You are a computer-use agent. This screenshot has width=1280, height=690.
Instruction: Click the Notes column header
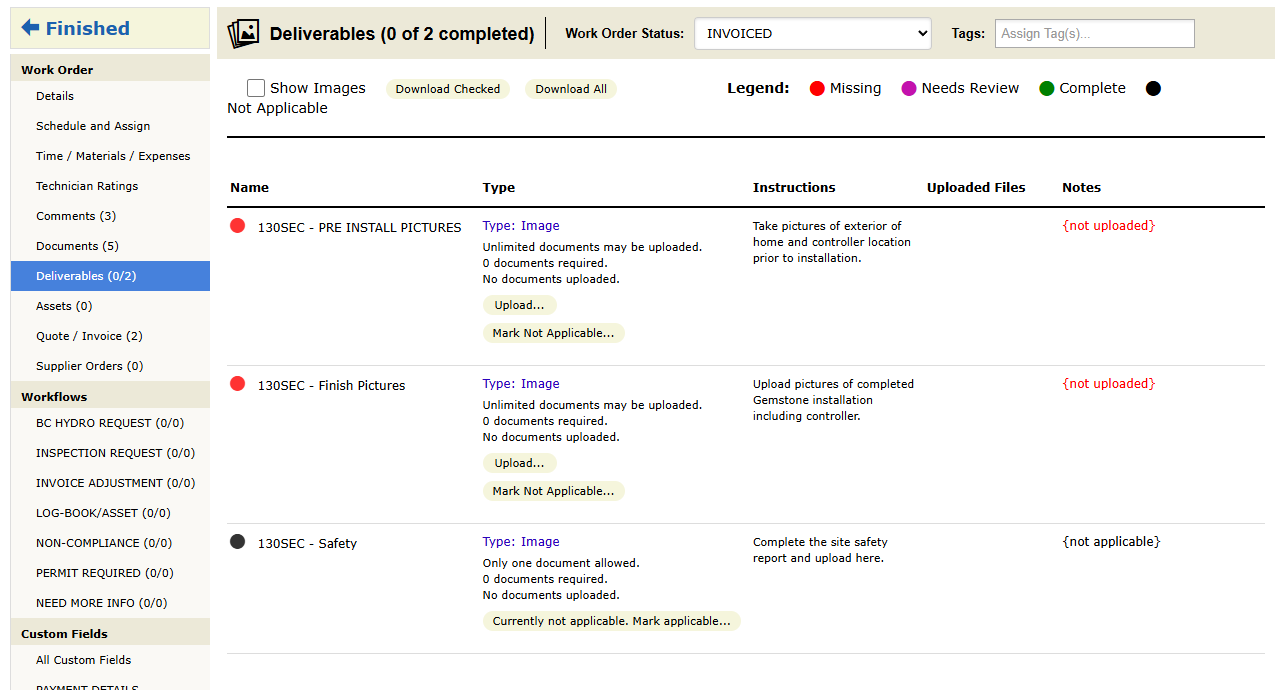tap(1081, 187)
